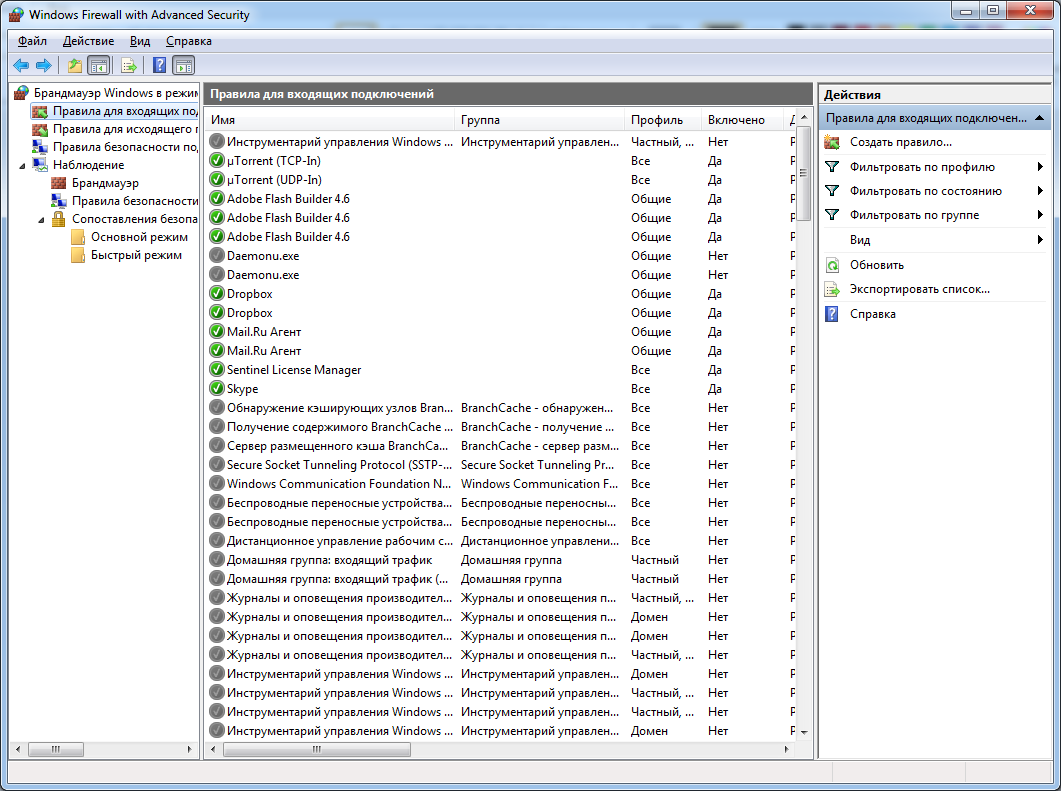Click gray status icon of first Daemonu.exe rule
Screen dimensions: 1061x791
(217, 256)
